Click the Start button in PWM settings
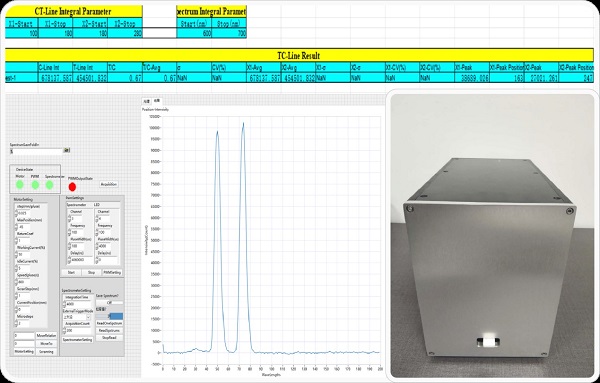600x383 pixels. [x=71, y=272]
